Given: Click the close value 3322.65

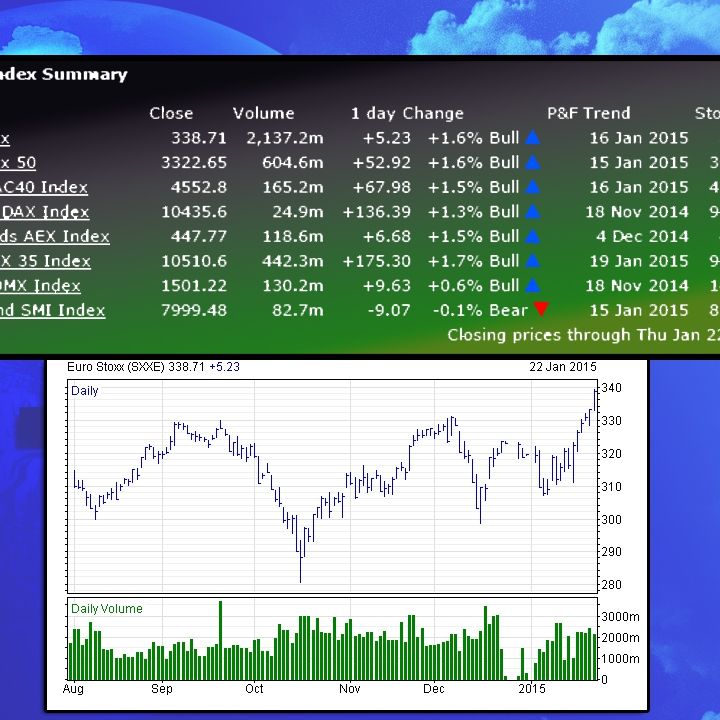Looking at the screenshot, I should click(194, 163).
